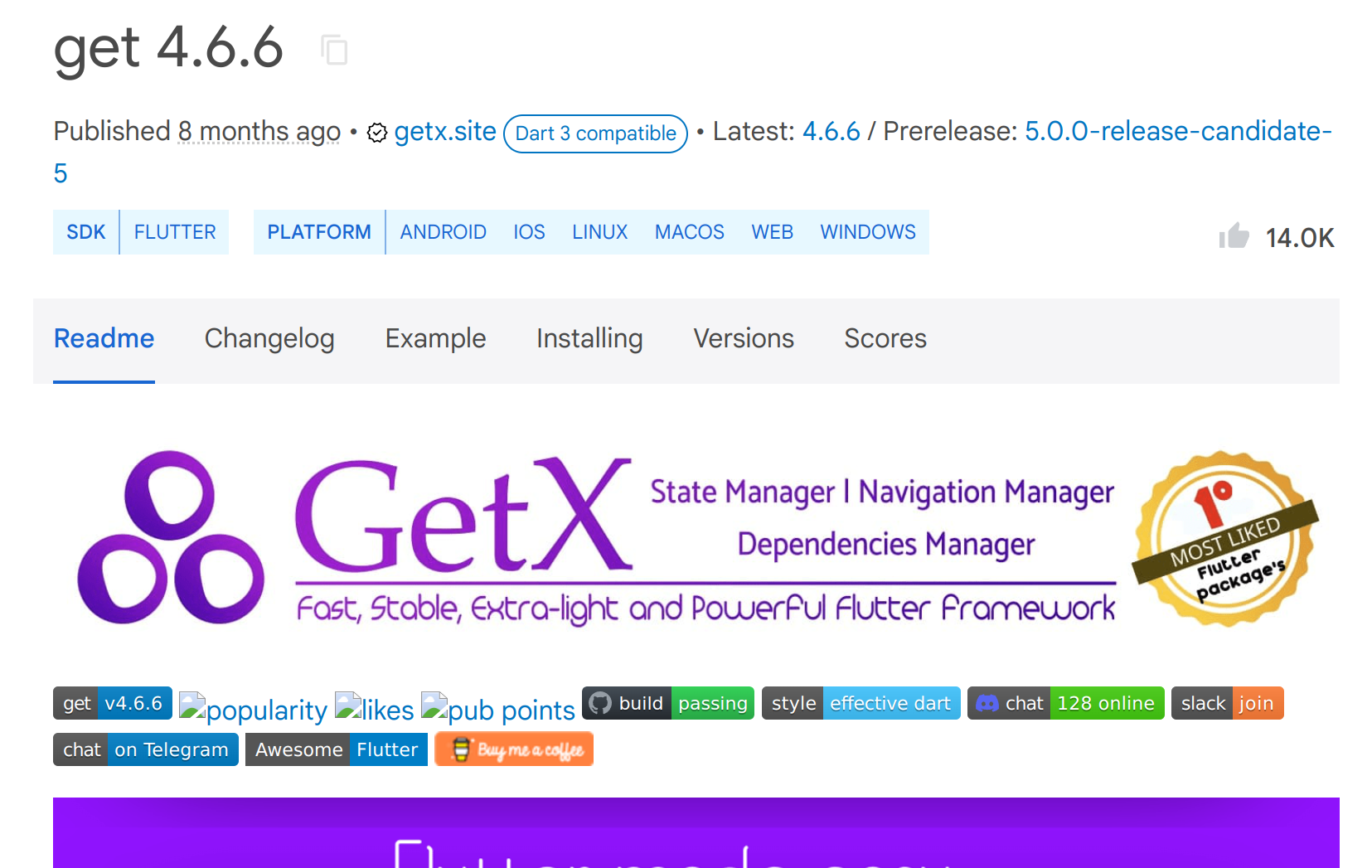
Task: Click the 'get 4.6.6' package title
Action: (169, 48)
